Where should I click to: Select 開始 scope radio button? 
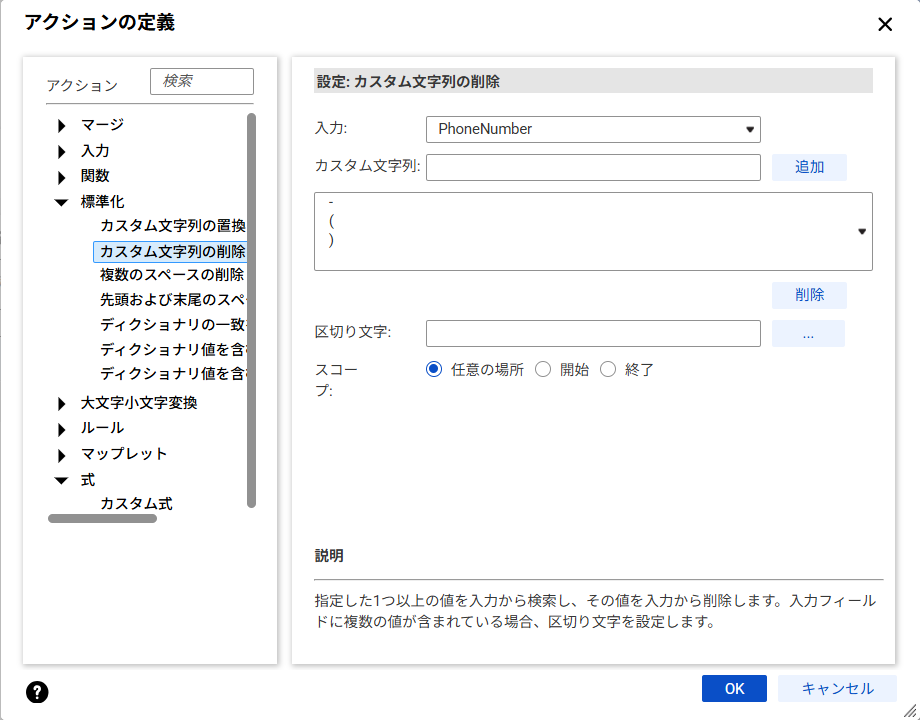543,369
